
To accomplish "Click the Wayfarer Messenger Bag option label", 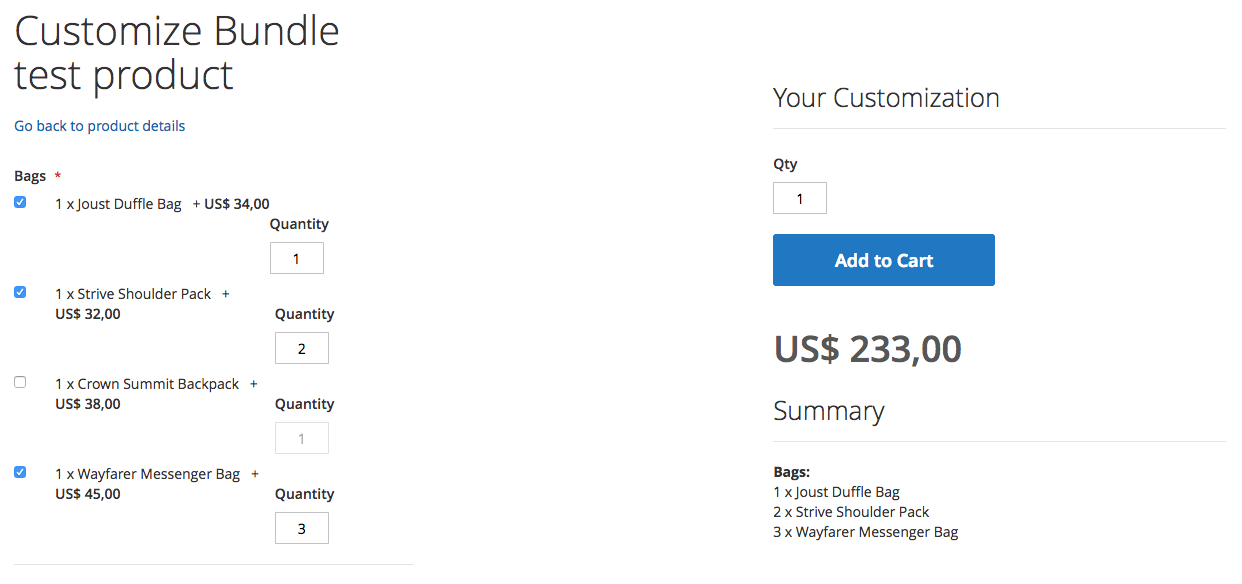I will click(148, 474).
